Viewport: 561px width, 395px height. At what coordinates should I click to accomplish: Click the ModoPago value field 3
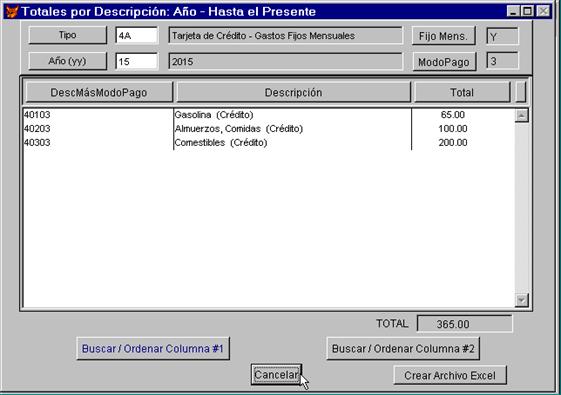502,61
